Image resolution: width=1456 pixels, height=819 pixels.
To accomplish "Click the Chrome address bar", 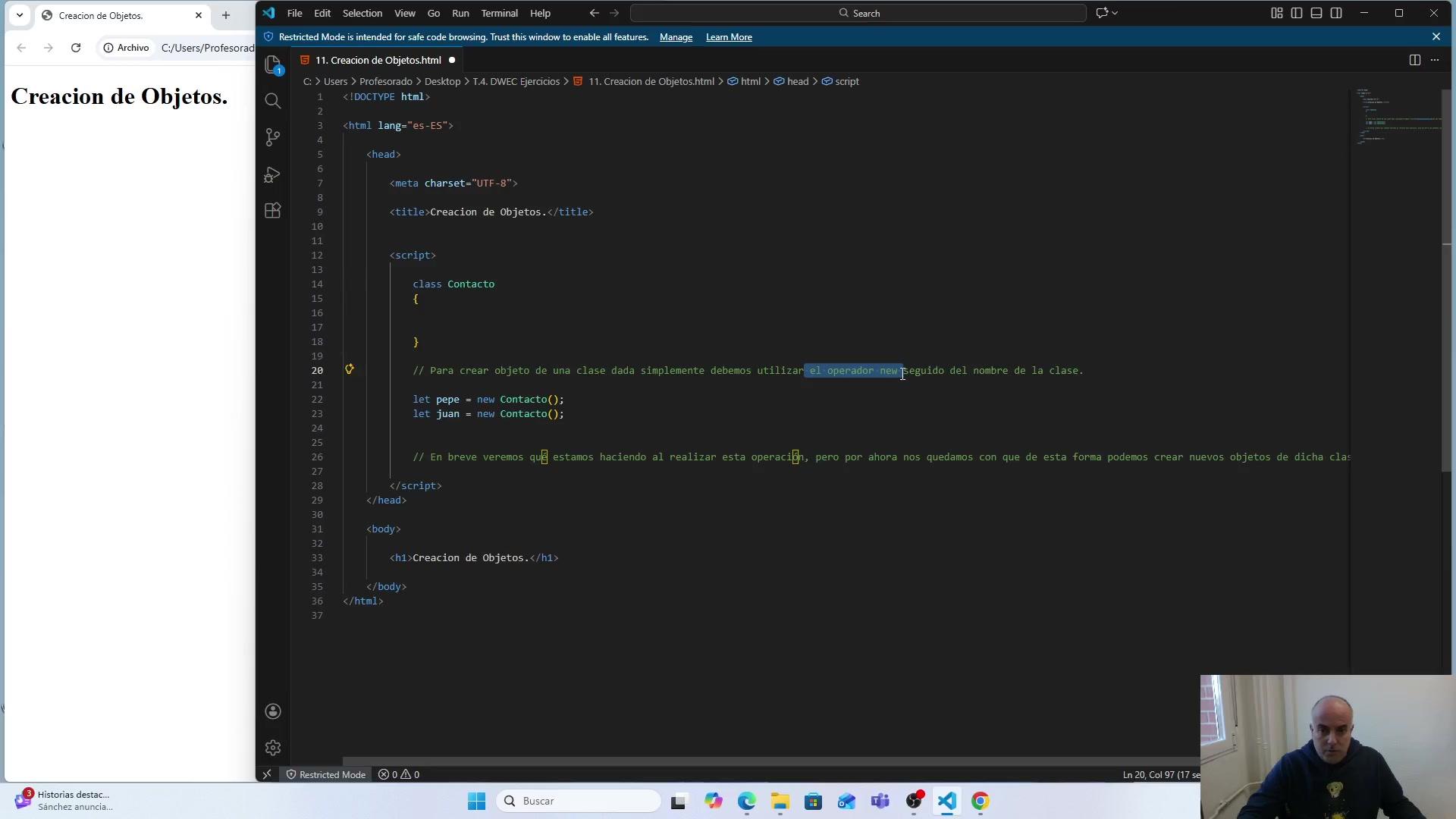I will [207, 48].
